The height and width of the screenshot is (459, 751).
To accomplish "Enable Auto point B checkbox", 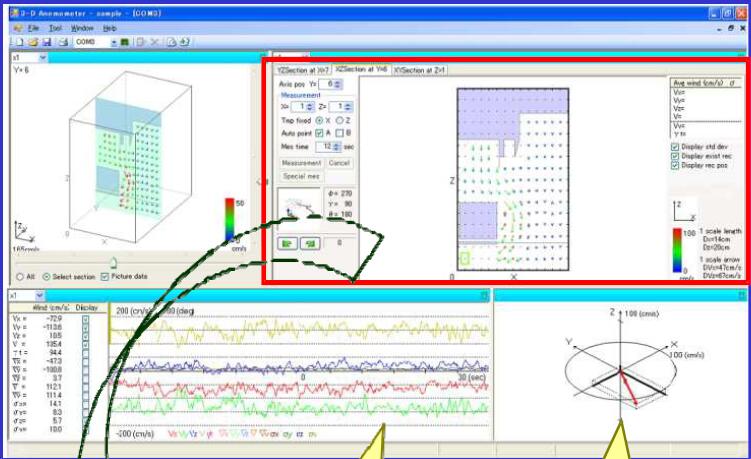I will click(337, 133).
